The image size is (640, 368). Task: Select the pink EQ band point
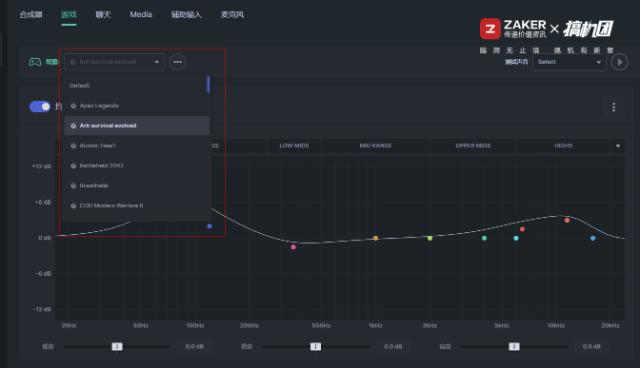pyautogui.click(x=293, y=247)
